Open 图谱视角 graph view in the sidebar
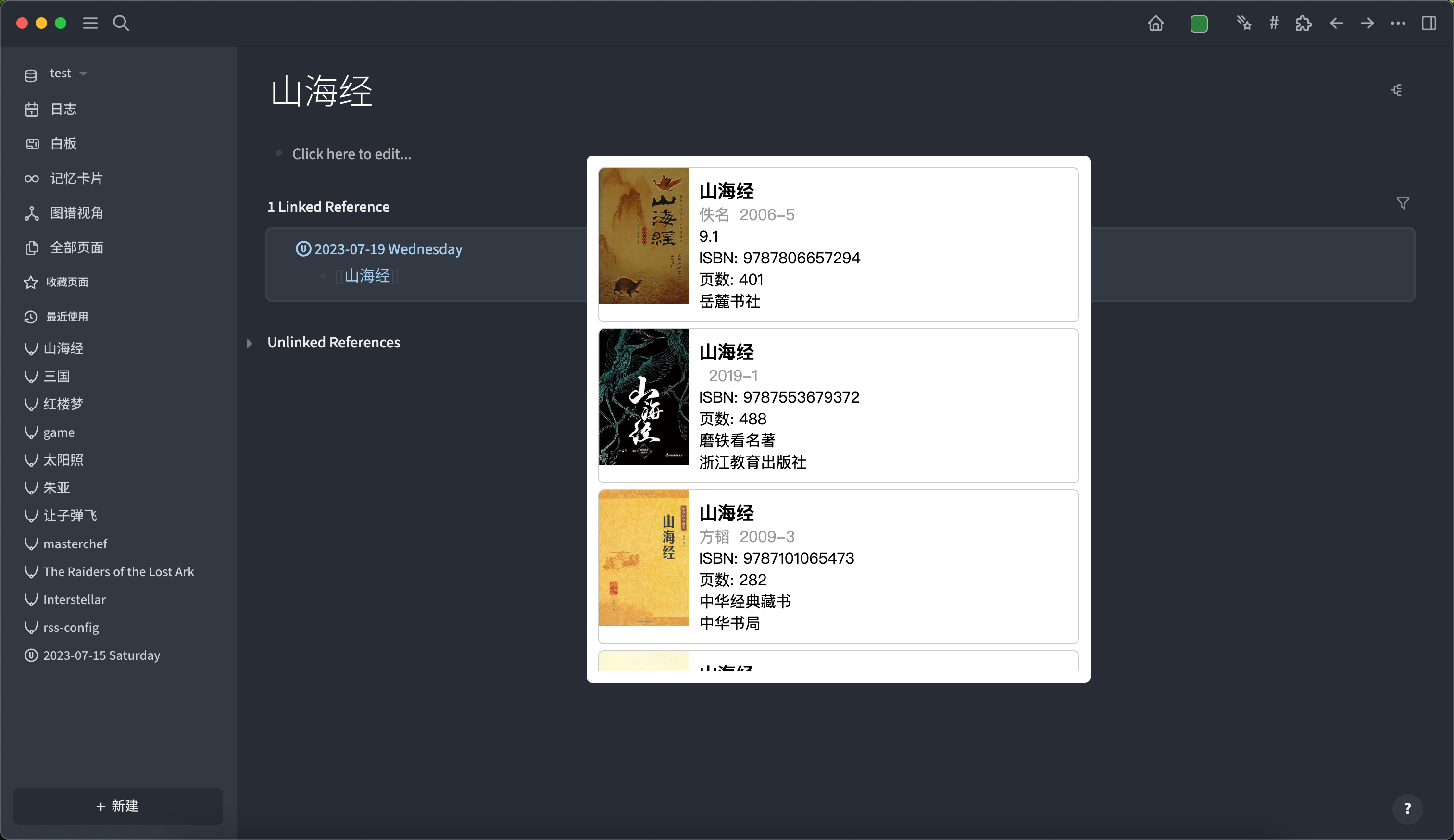 (76, 213)
